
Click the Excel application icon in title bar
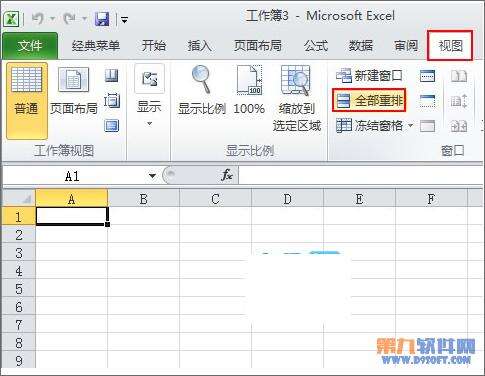11,19
